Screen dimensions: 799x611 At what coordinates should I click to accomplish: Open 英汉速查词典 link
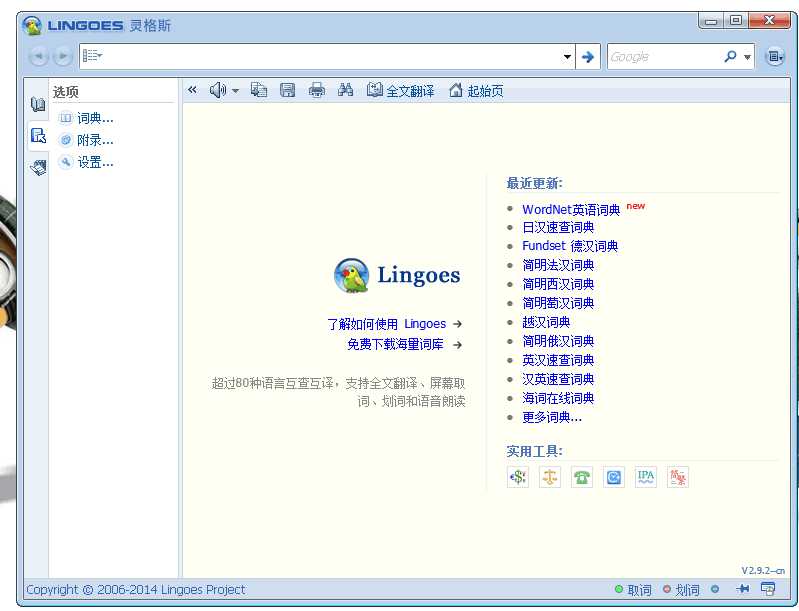pyautogui.click(x=558, y=360)
